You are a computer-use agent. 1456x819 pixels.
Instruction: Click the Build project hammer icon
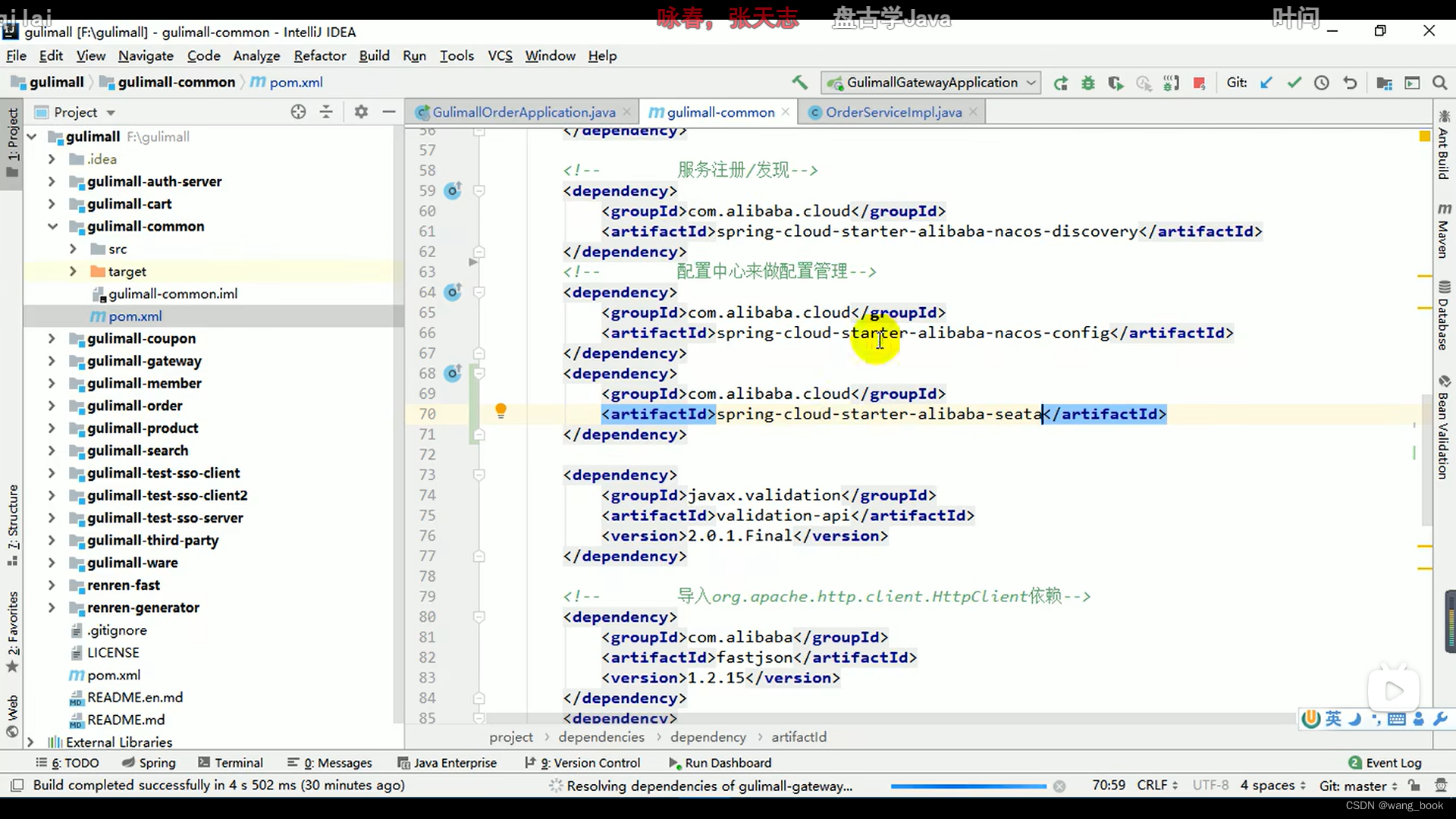coord(799,83)
